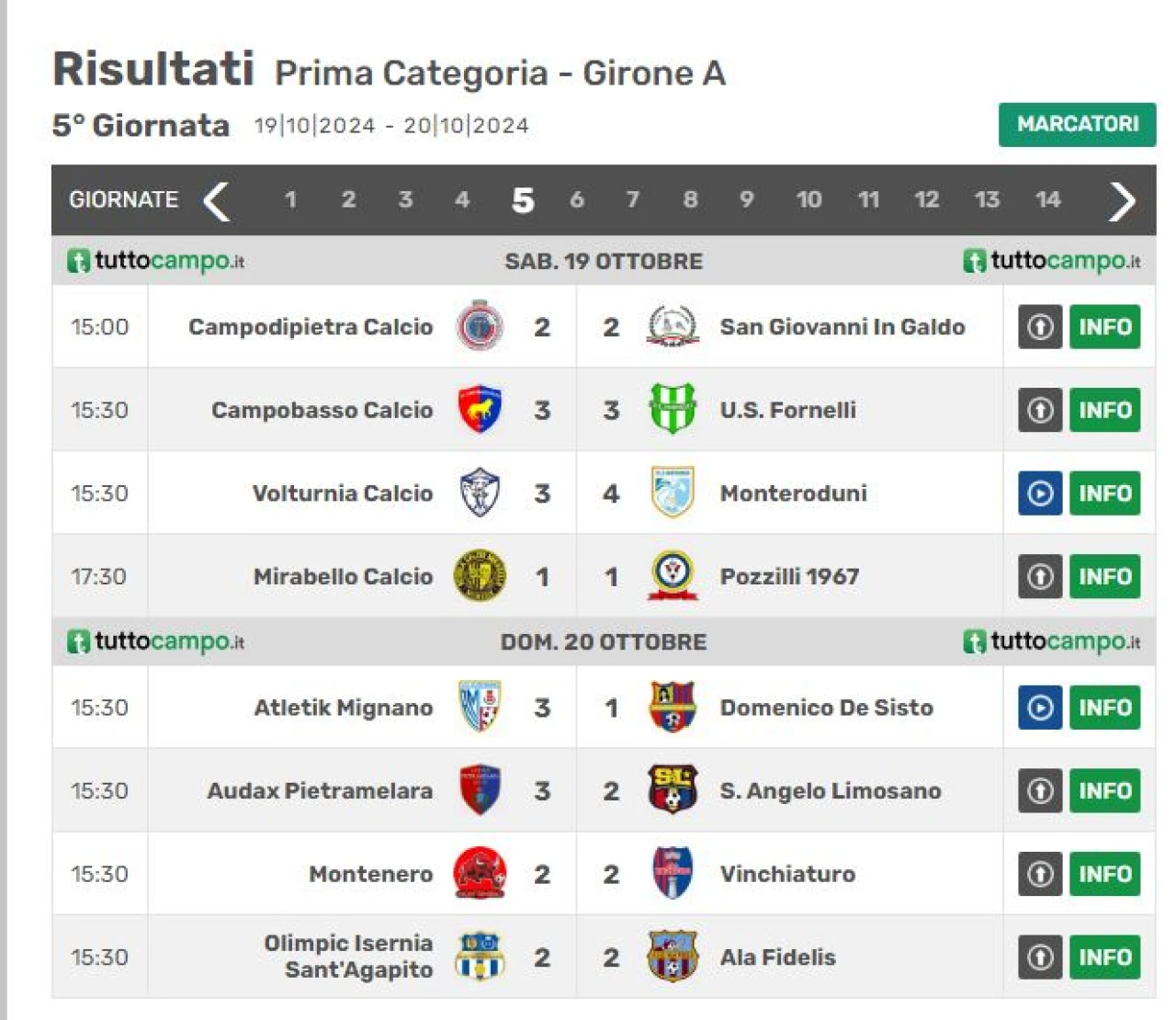Select giornata 4 in the round bar
Viewport: 1176px width, 1020px height.
[462, 199]
